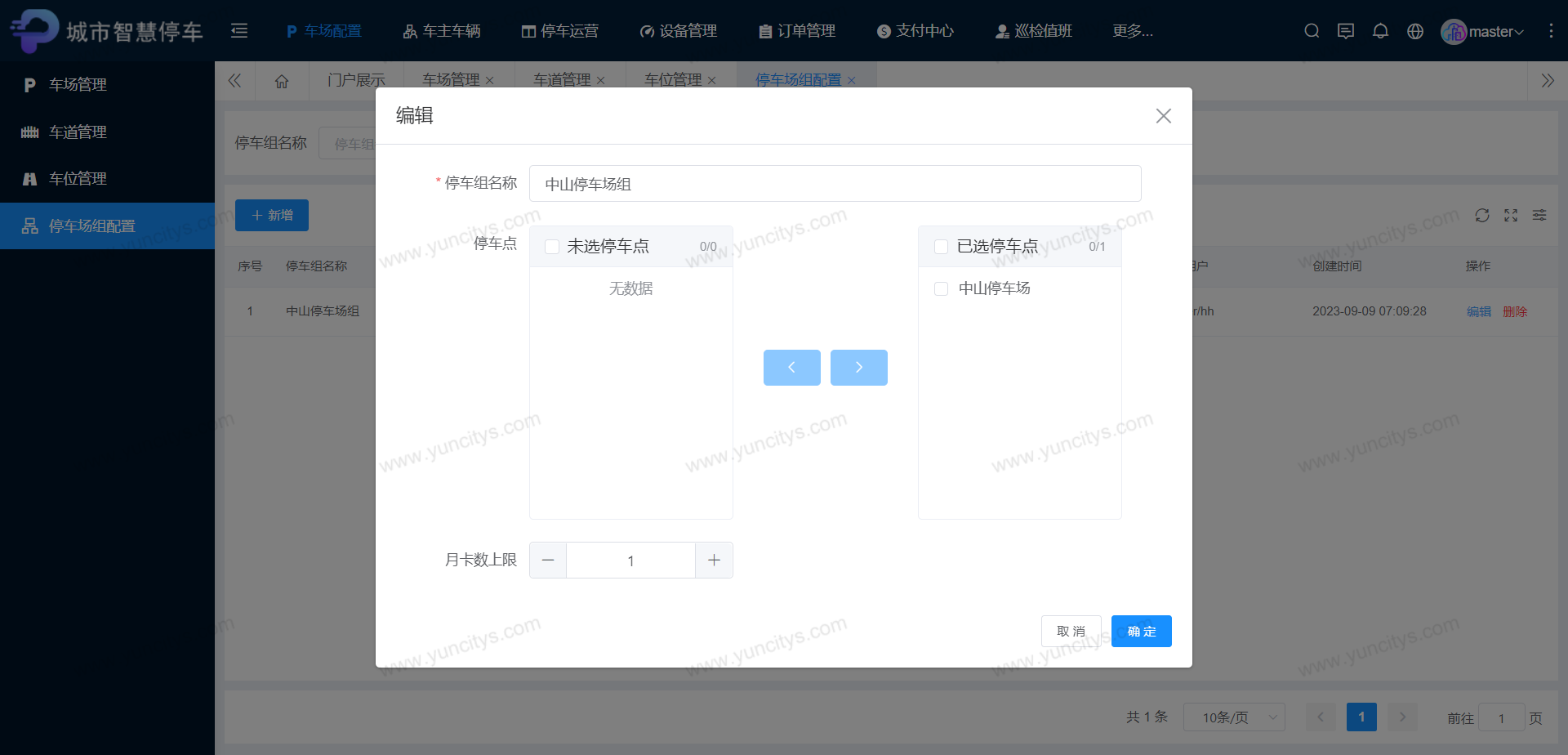Open the 停车运营 top menu

coord(560,31)
